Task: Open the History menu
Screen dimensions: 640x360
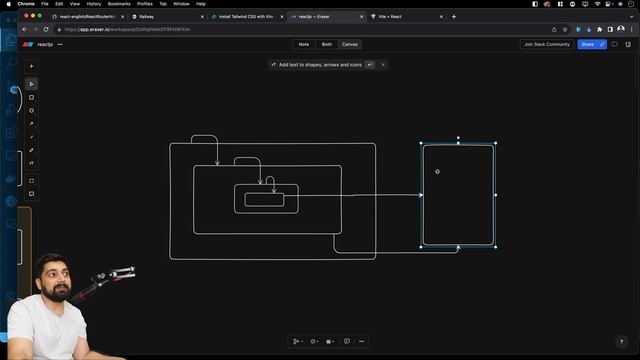Action: [x=93, y=4]
